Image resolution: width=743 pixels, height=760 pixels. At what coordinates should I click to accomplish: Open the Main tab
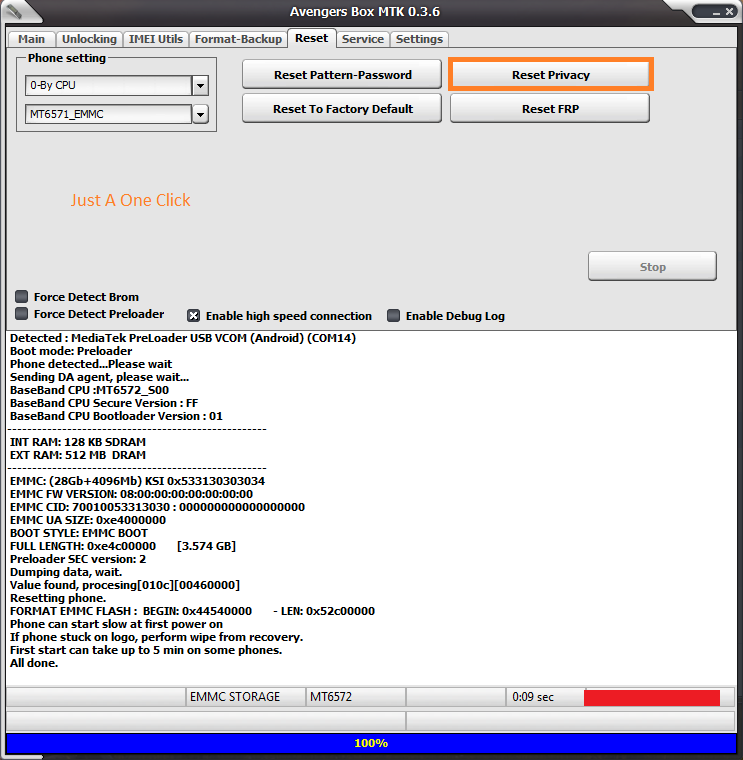pos(32,39)
